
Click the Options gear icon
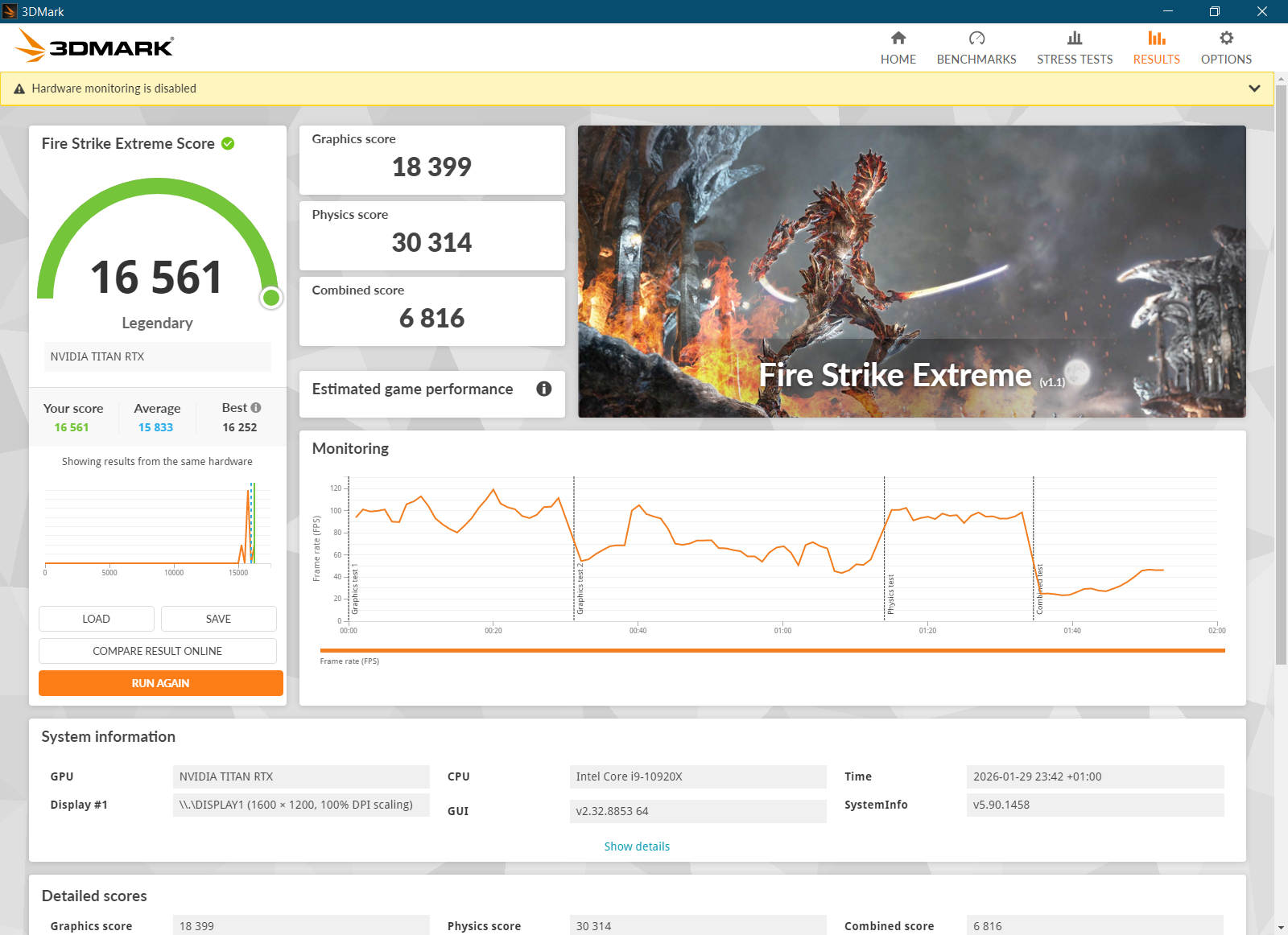point(1225,38)
